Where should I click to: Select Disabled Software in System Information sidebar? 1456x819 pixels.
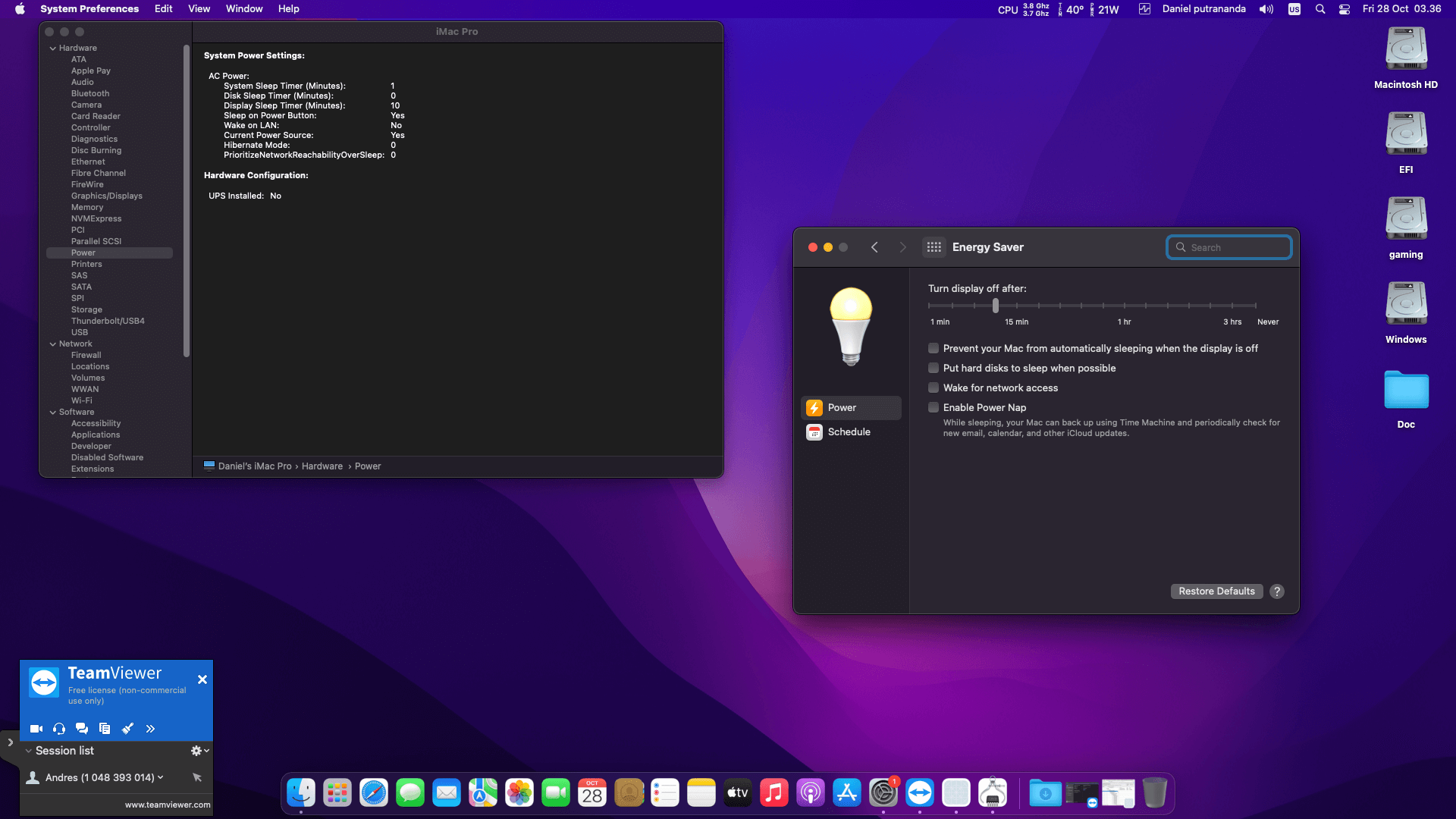coord(107,458)
